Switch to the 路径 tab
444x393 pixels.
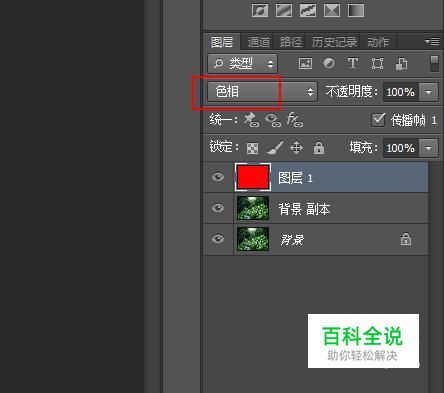coord(291,42)
